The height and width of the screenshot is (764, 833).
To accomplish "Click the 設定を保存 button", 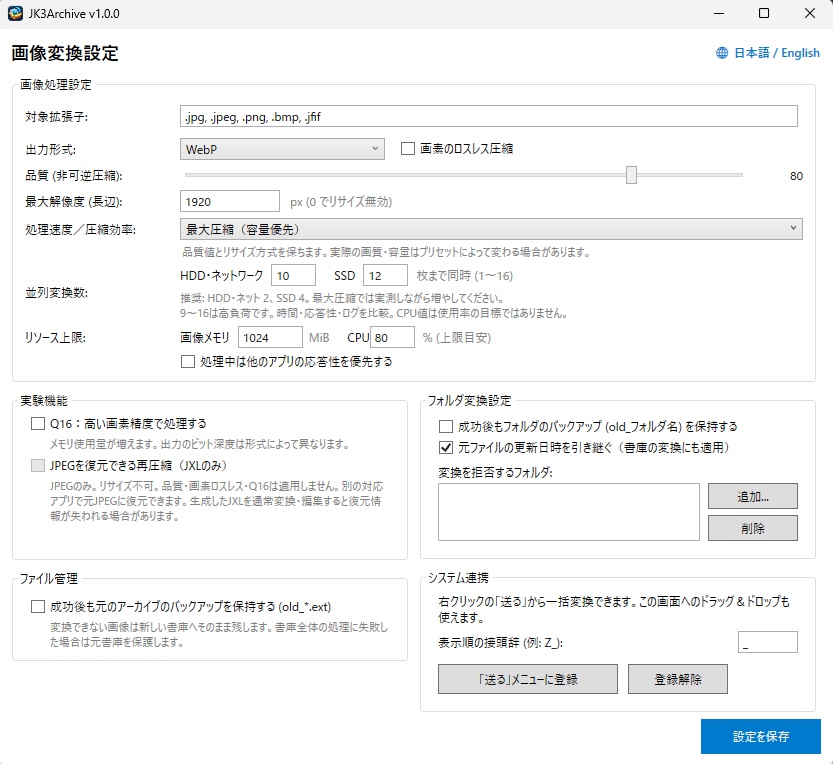I will coord(761,736).
